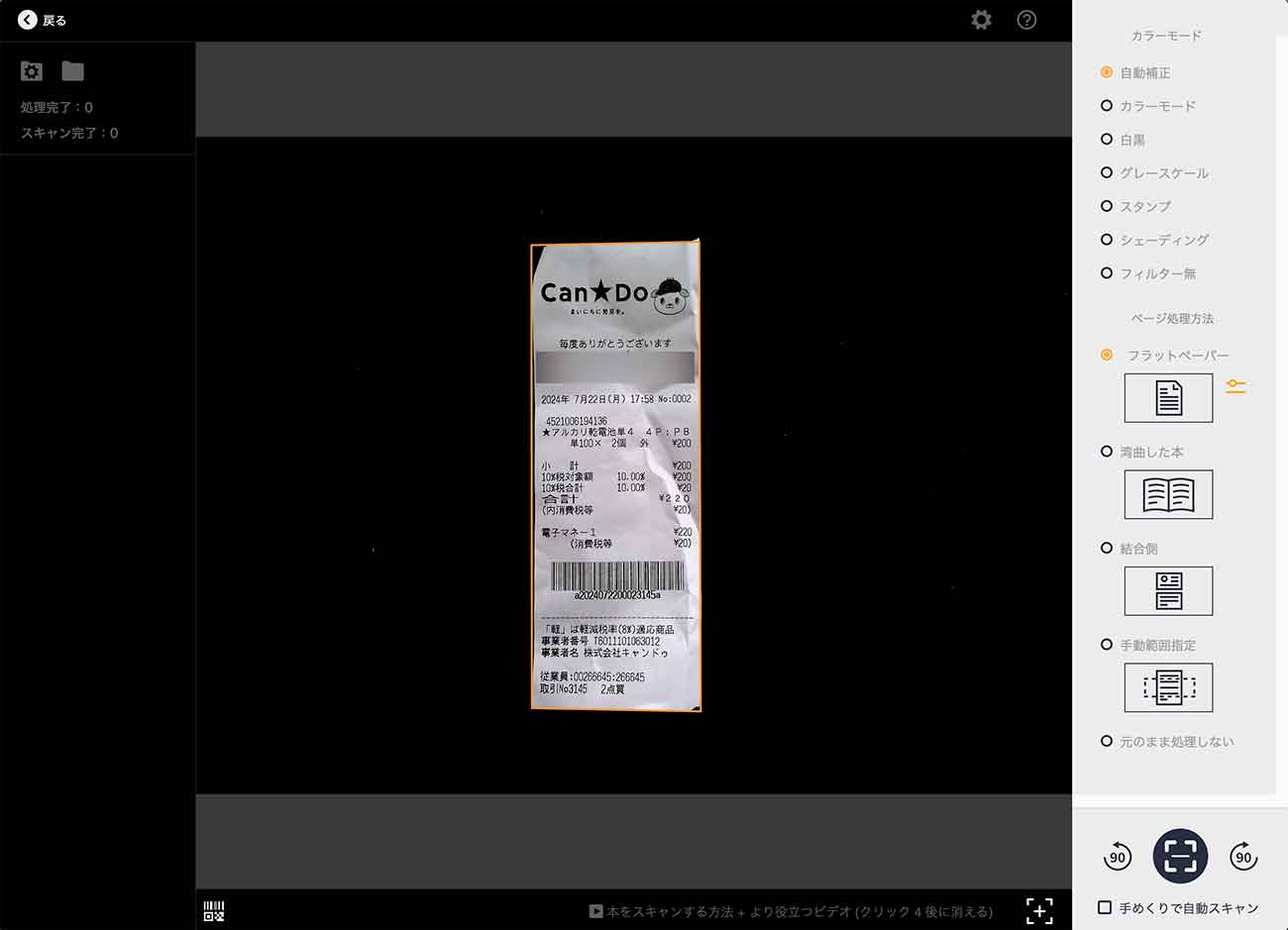
Task: Click the flat paper document icon
Action: pos(1168,398)
